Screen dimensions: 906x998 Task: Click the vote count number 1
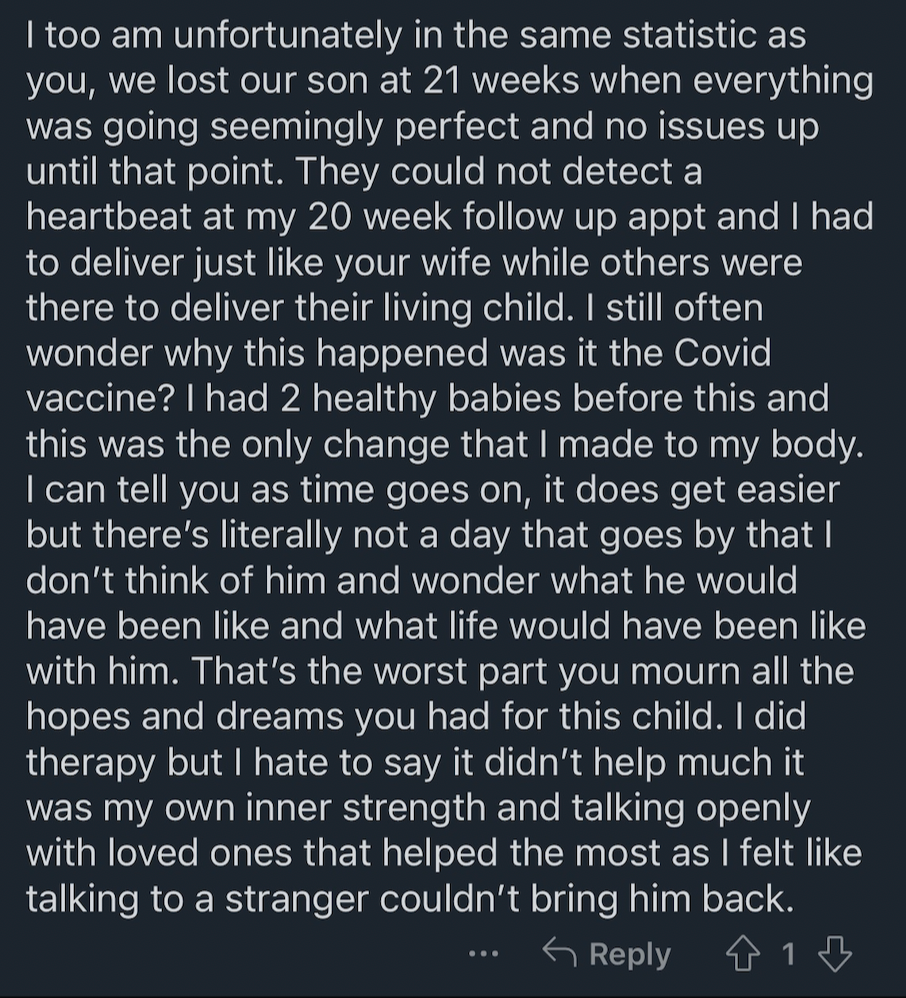click(788, 954)
